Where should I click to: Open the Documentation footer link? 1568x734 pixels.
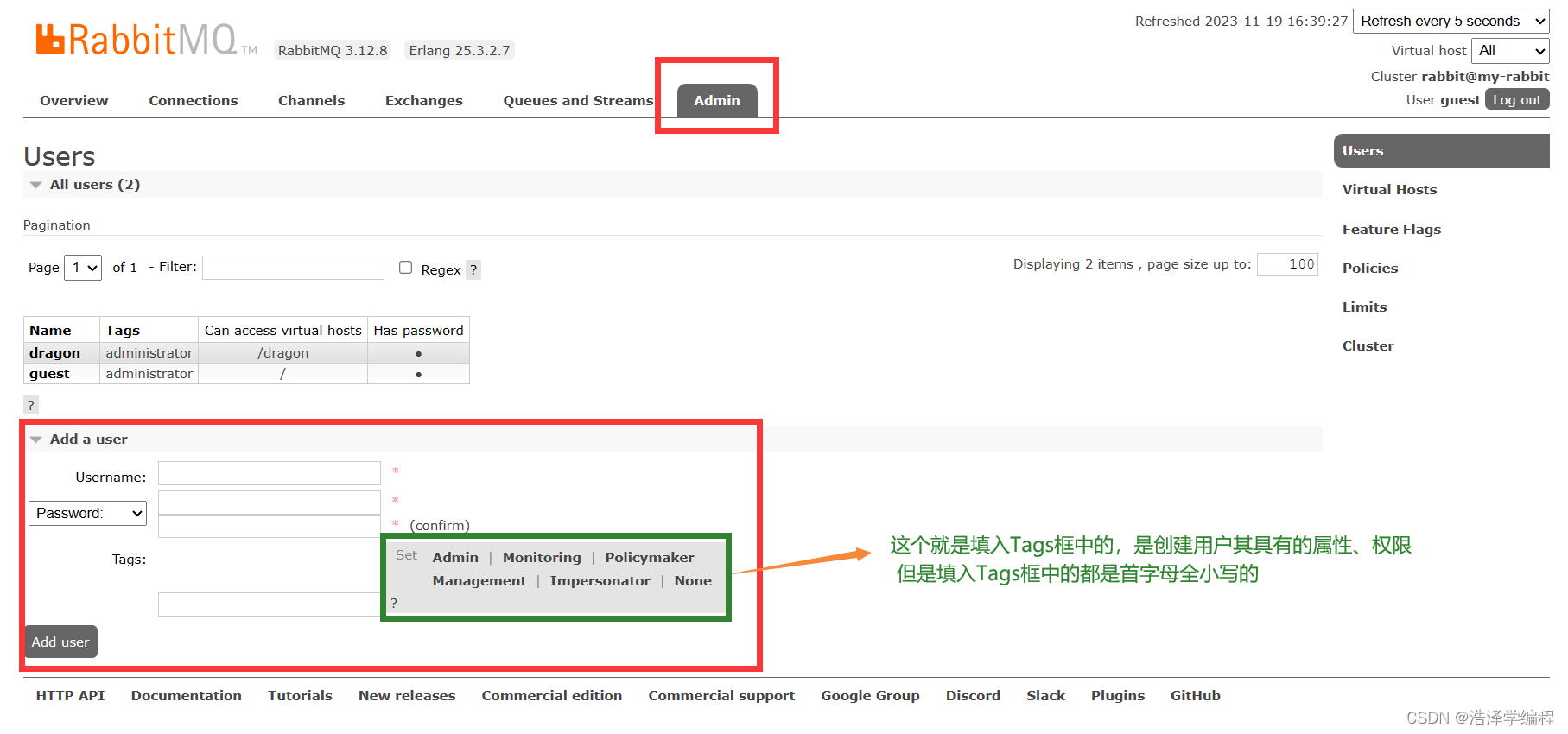[x=187, y=696]
